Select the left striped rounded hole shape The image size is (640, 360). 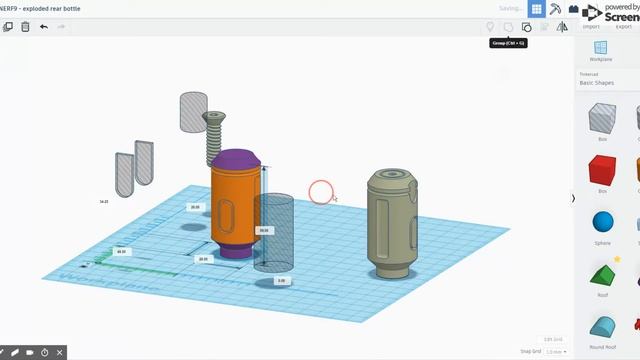[x=124, y=175]
